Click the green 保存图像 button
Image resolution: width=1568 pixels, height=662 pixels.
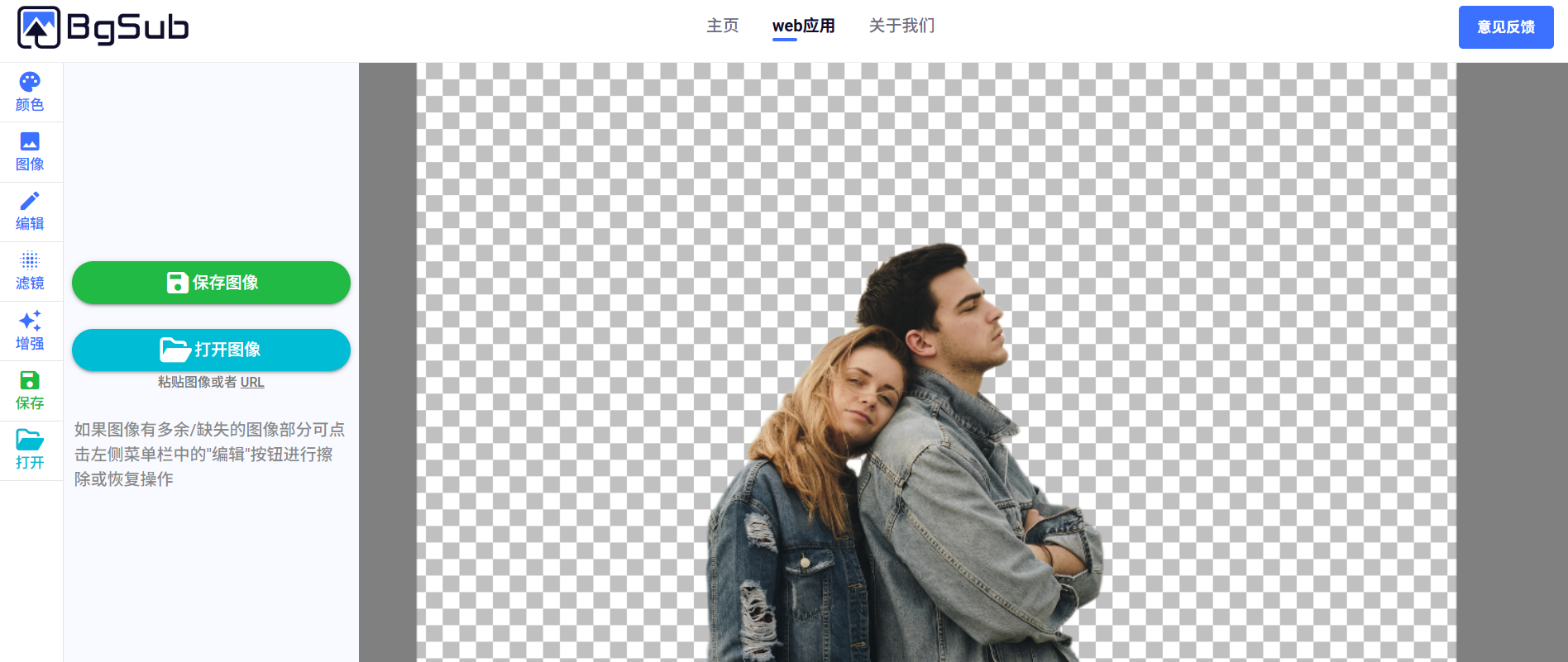coord(211,283)
